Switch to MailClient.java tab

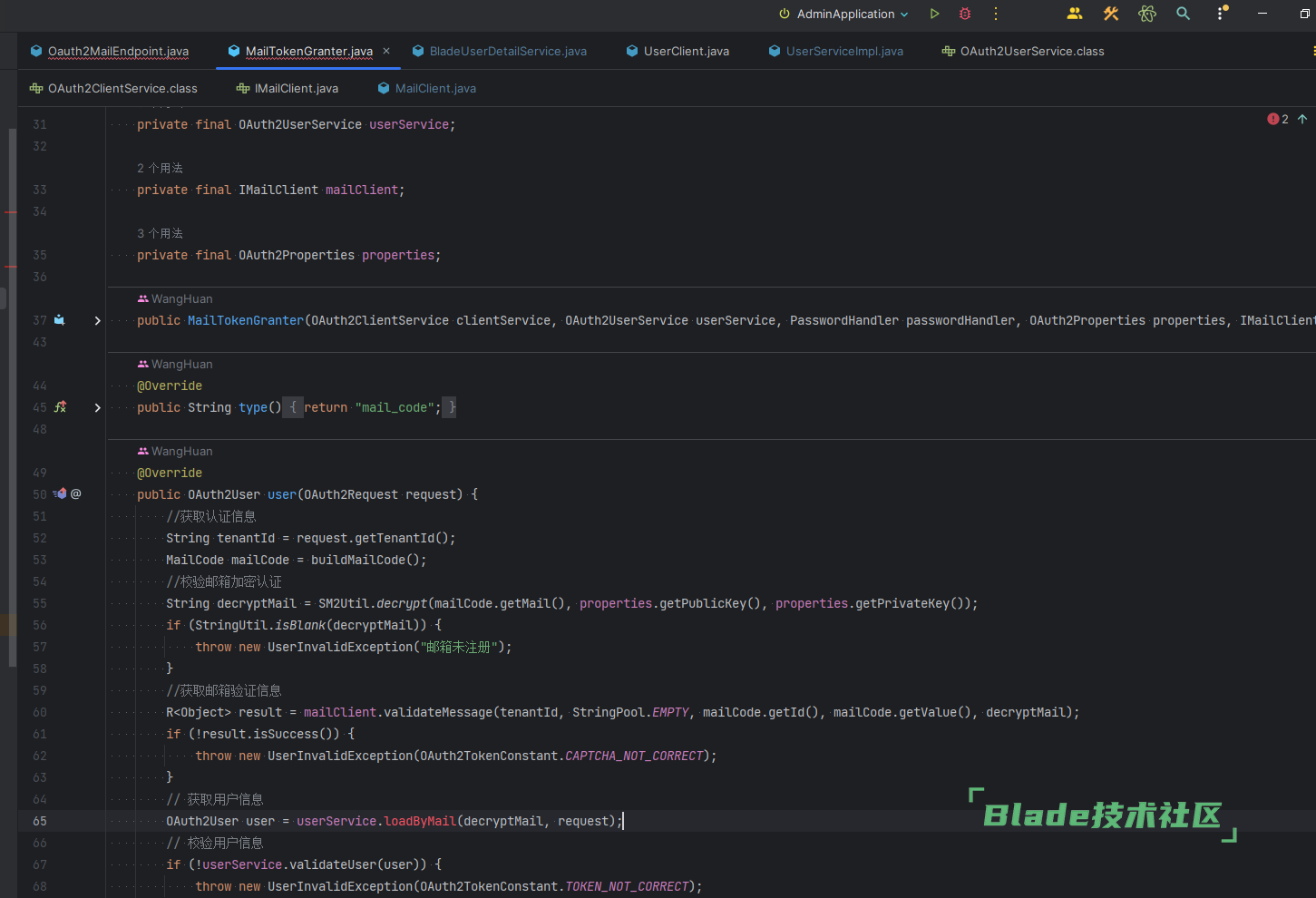426,89
